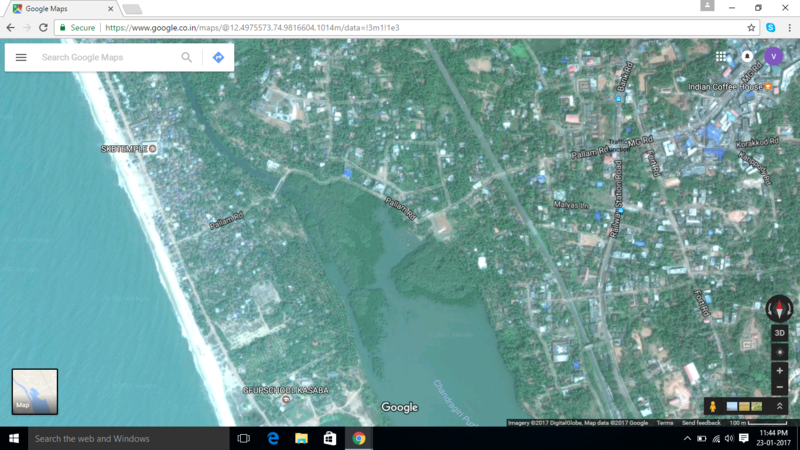Toggle 3D tilt view
Image resolution: width=800 pixels, height=450 pixels.
point(780,333)
